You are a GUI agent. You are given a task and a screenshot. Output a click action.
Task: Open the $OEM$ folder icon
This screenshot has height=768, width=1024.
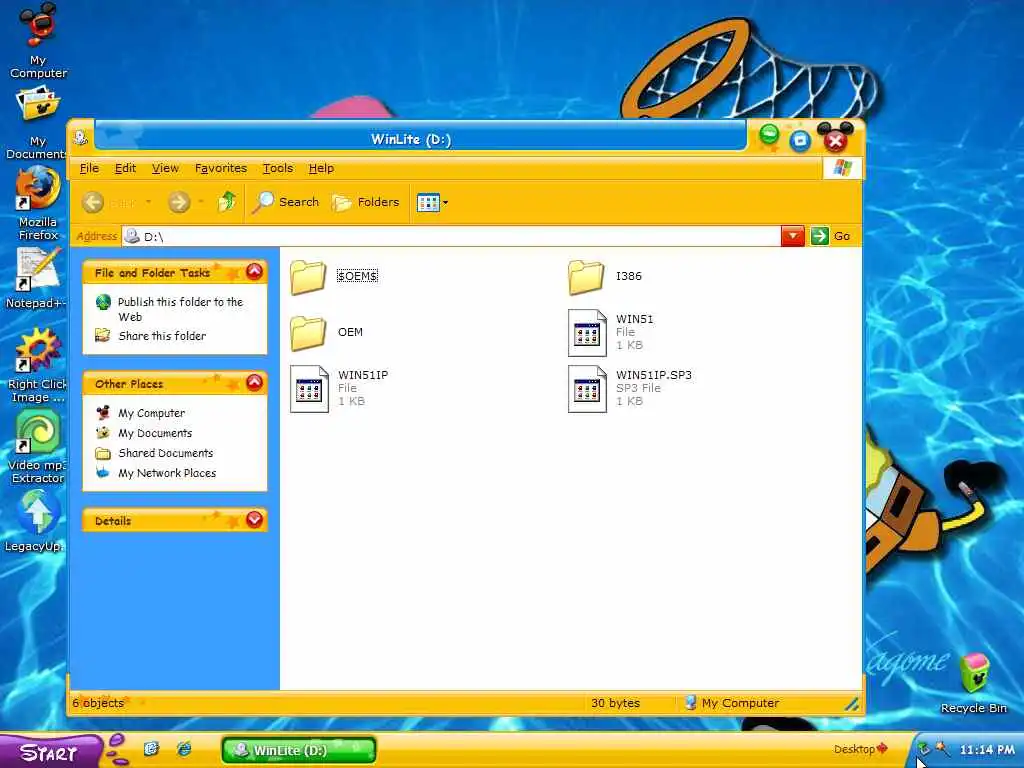pos(308,277)
